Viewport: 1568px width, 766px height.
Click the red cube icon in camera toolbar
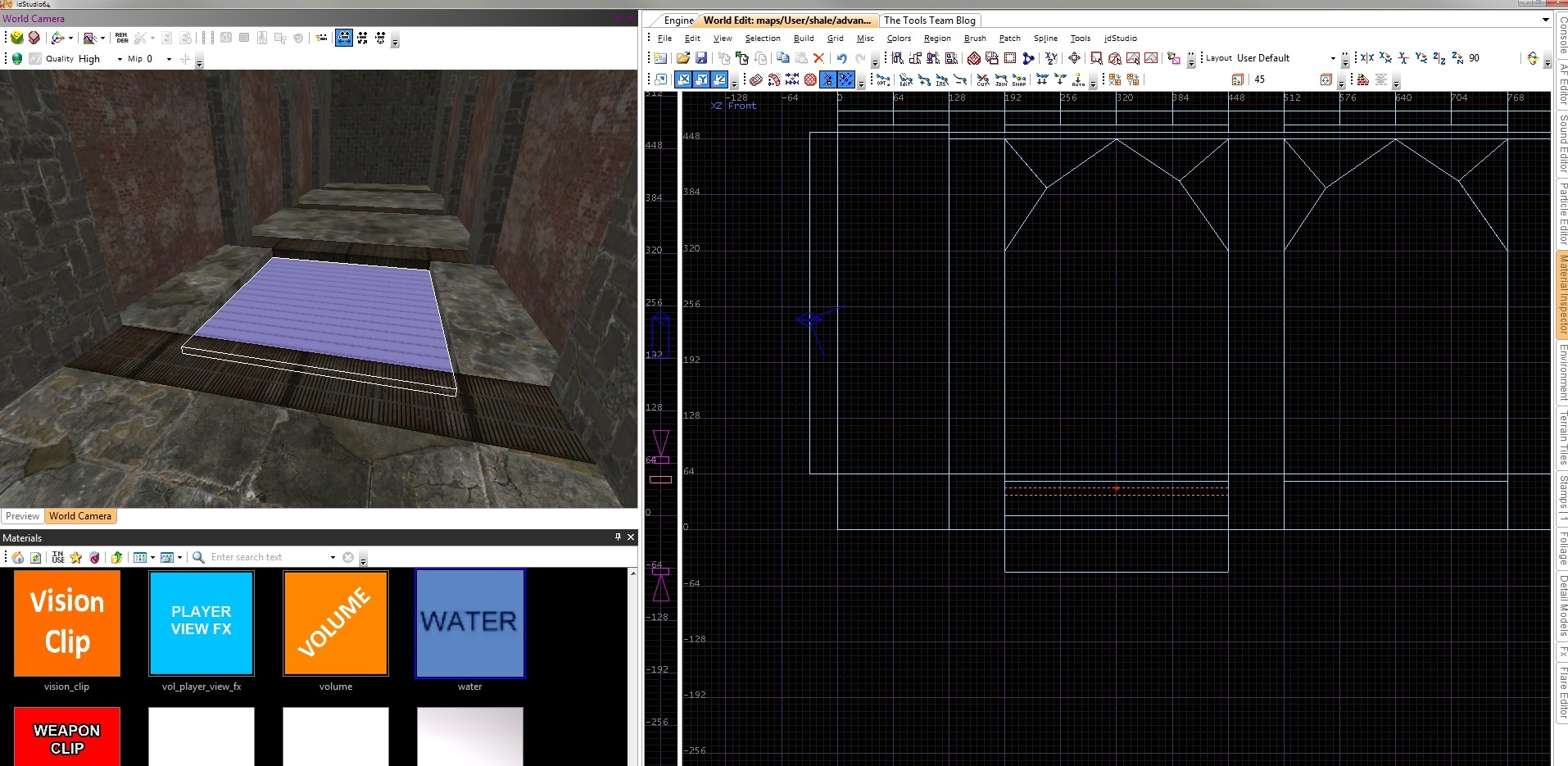point(34,38)
